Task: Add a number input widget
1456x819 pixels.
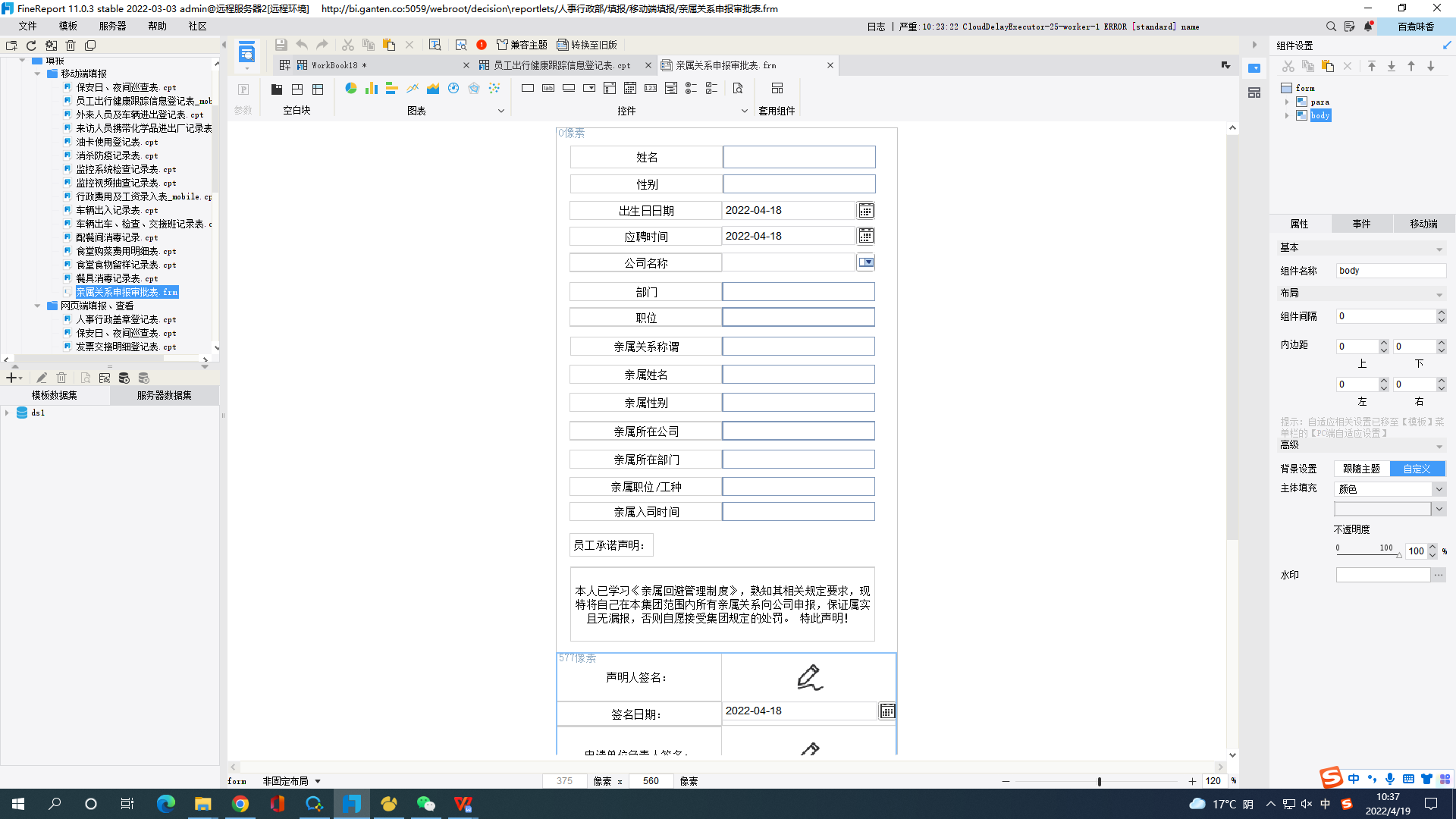Action: (x=651, y=89)
